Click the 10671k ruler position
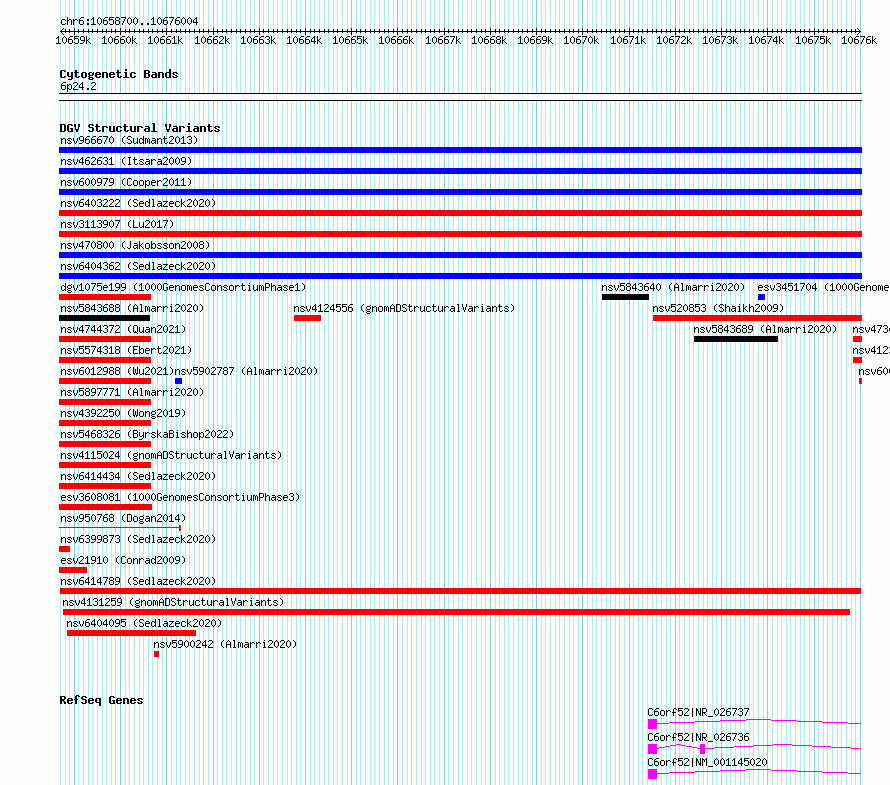This screenshot has width=890, height=785. pos(628,40)
